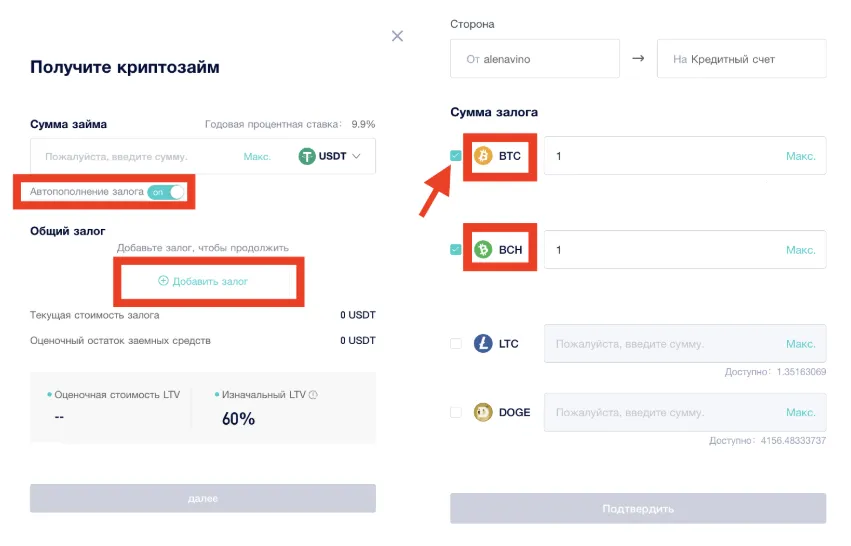Open the От alenavino source selector
Viewport: 851px width, 546px height.
click(x=534, y=59)
